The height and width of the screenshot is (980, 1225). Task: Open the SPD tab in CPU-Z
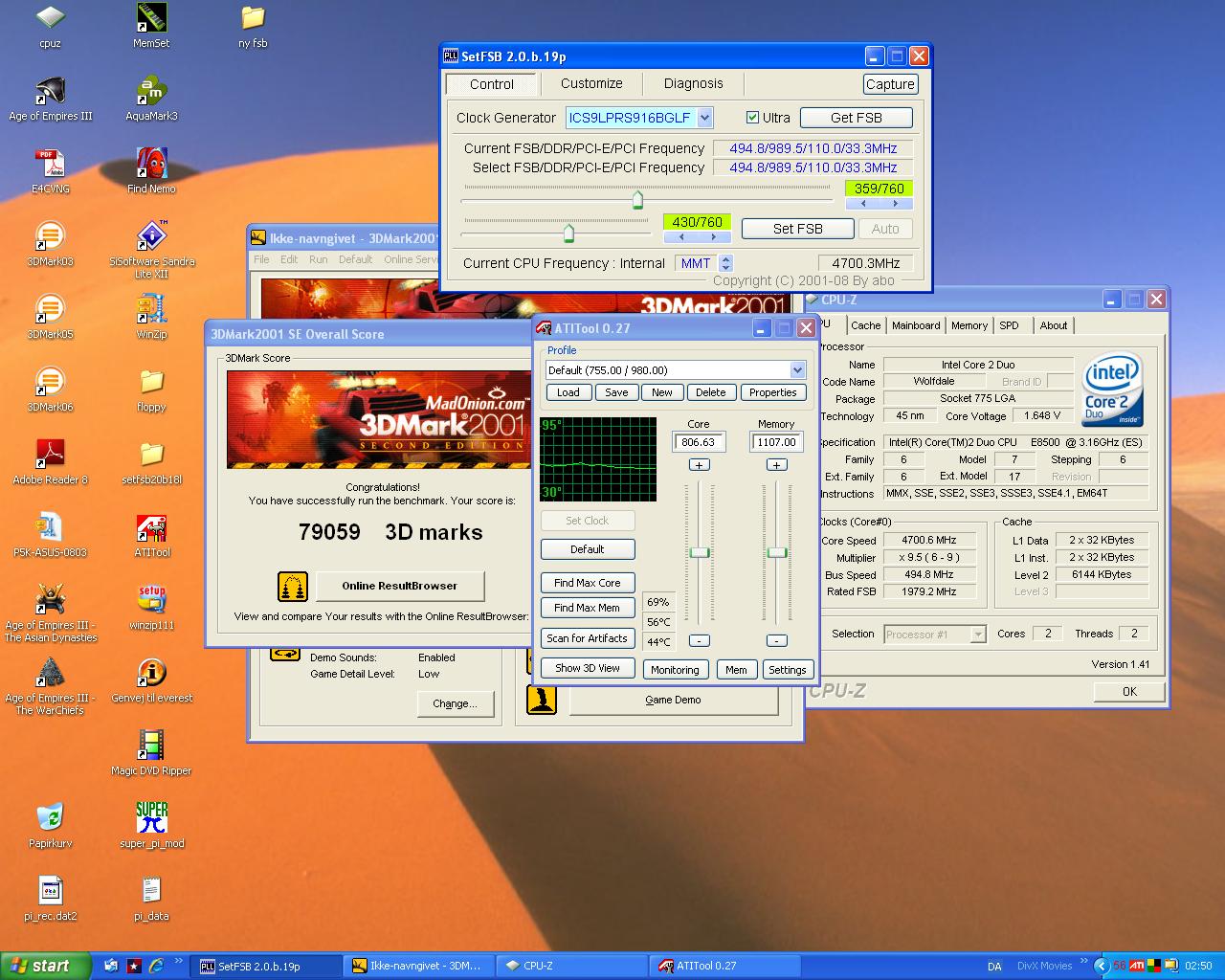point(1010,325)
